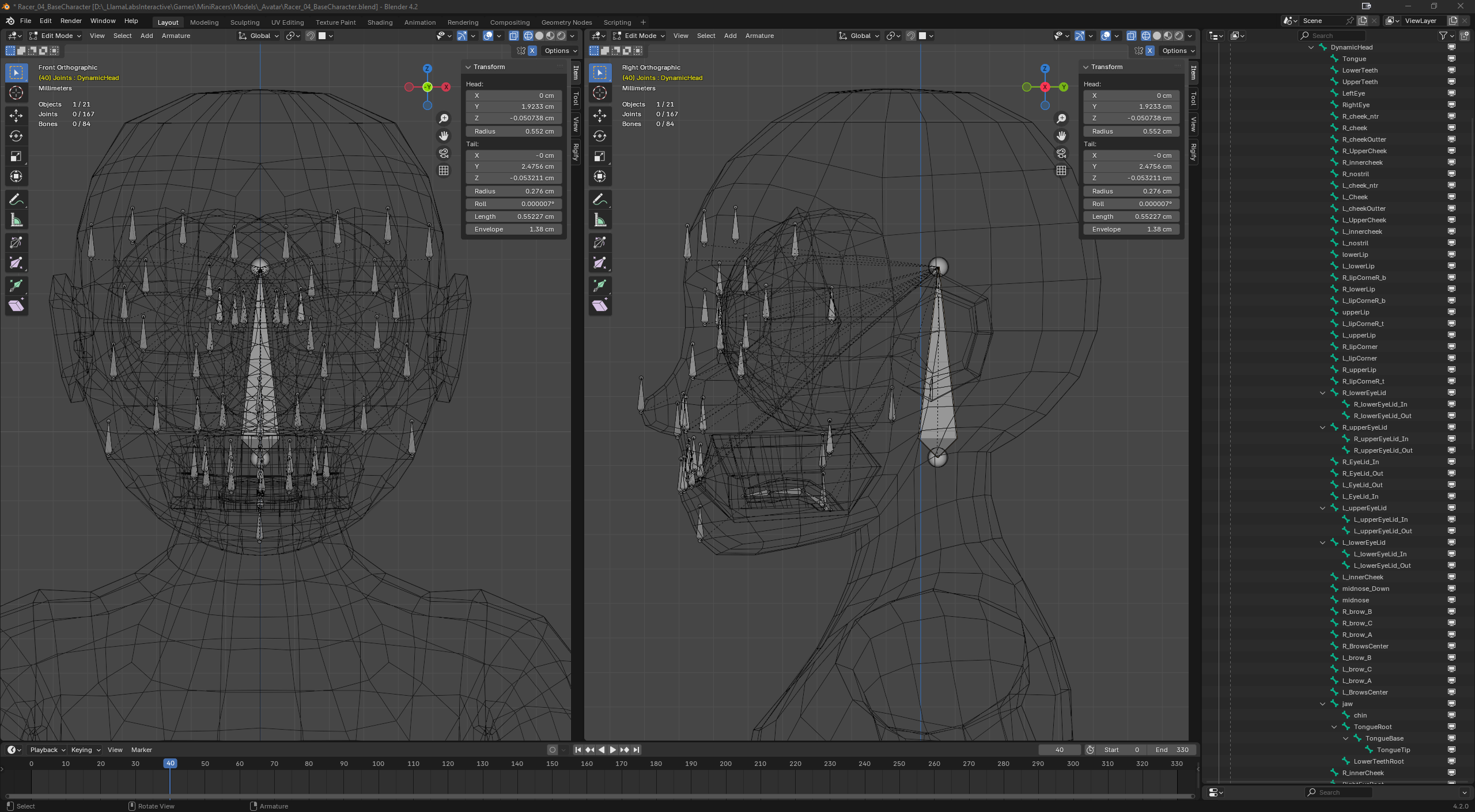The width and height of the screenshot is (1475, 812).
Task: Switch orthographic/perspective grid icon in left viewport
Action: (444, 170)
